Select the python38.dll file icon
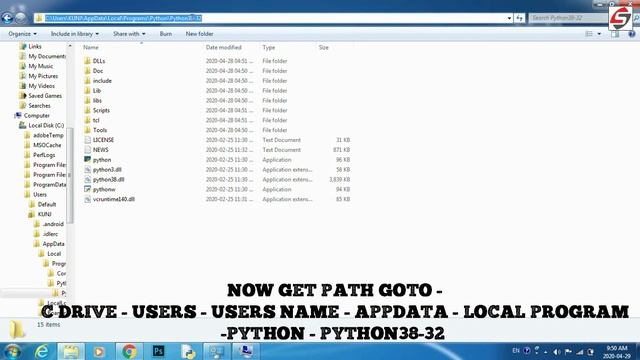Viewport: 640px width, 360px height. pos(87,180)
